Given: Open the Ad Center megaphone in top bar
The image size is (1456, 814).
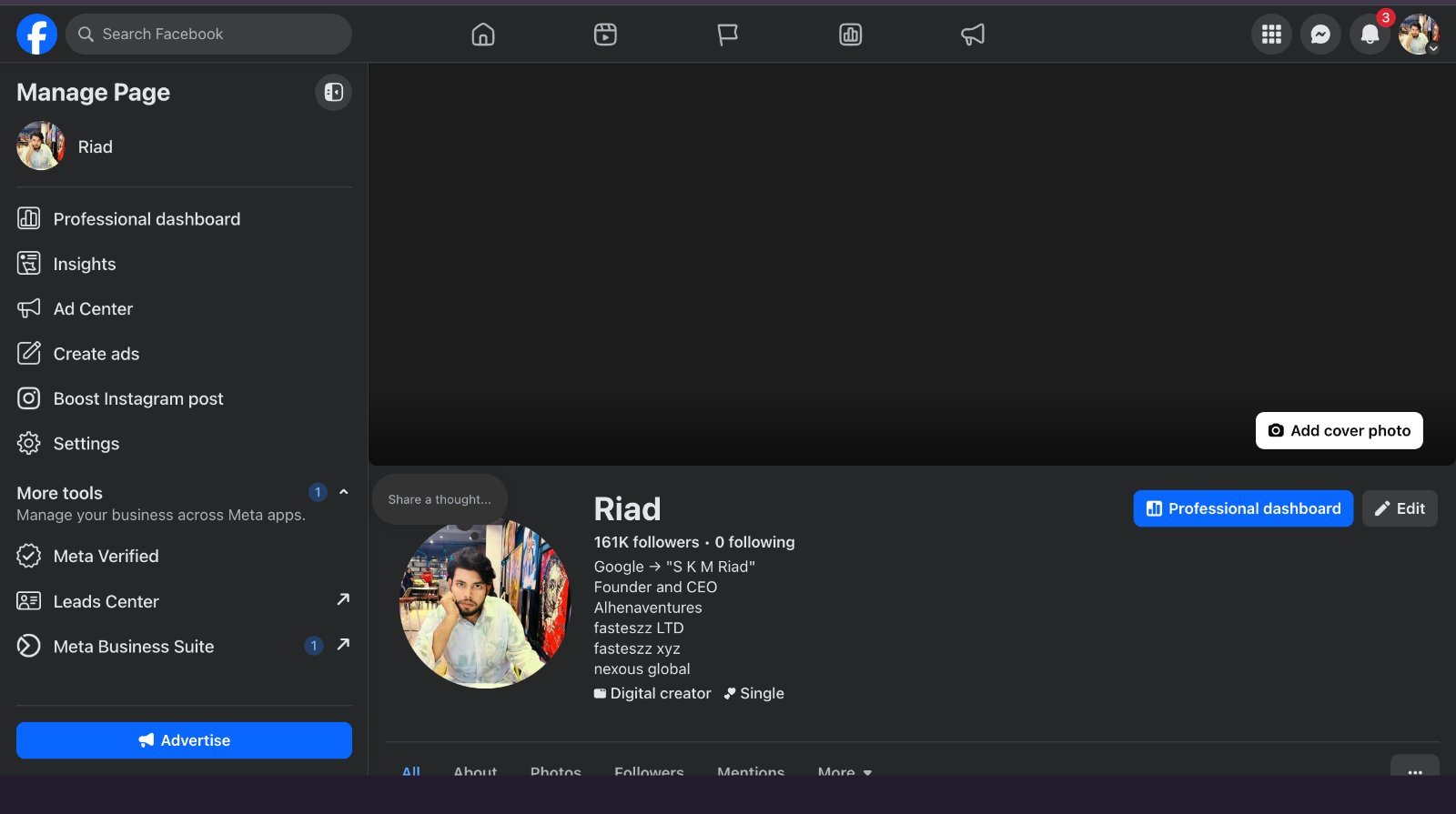Looking at the screenshot, I should (973, 35).
